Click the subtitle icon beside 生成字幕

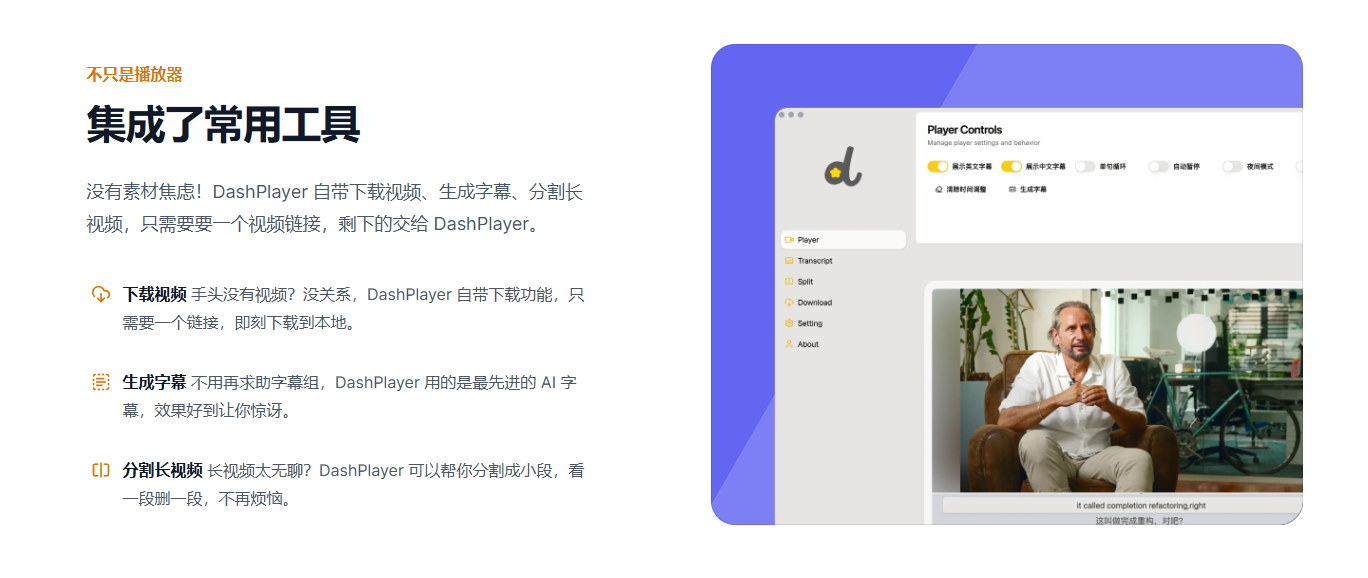tap(100, 382)
